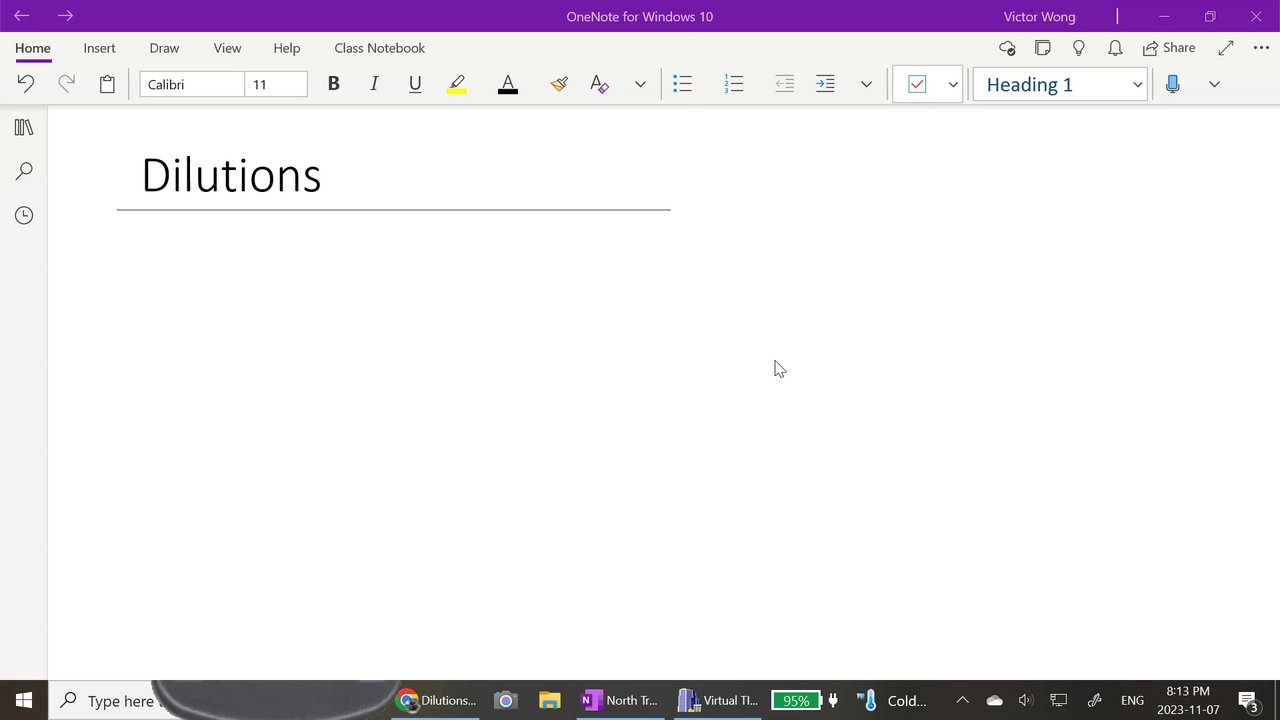Click the font size 11 box
Image resolution: width=1280 pixels, height=720 pixels.
tap(276, 84)
